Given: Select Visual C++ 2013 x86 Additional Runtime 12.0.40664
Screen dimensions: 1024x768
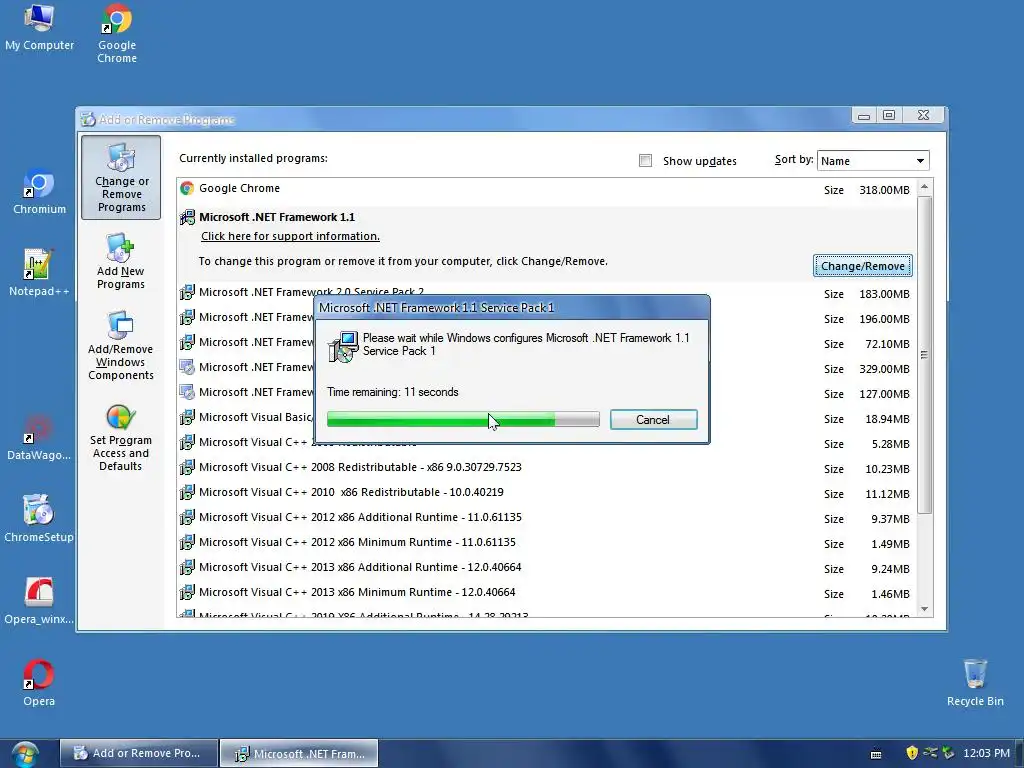Looking at the screenshot, I should (547, 568).
